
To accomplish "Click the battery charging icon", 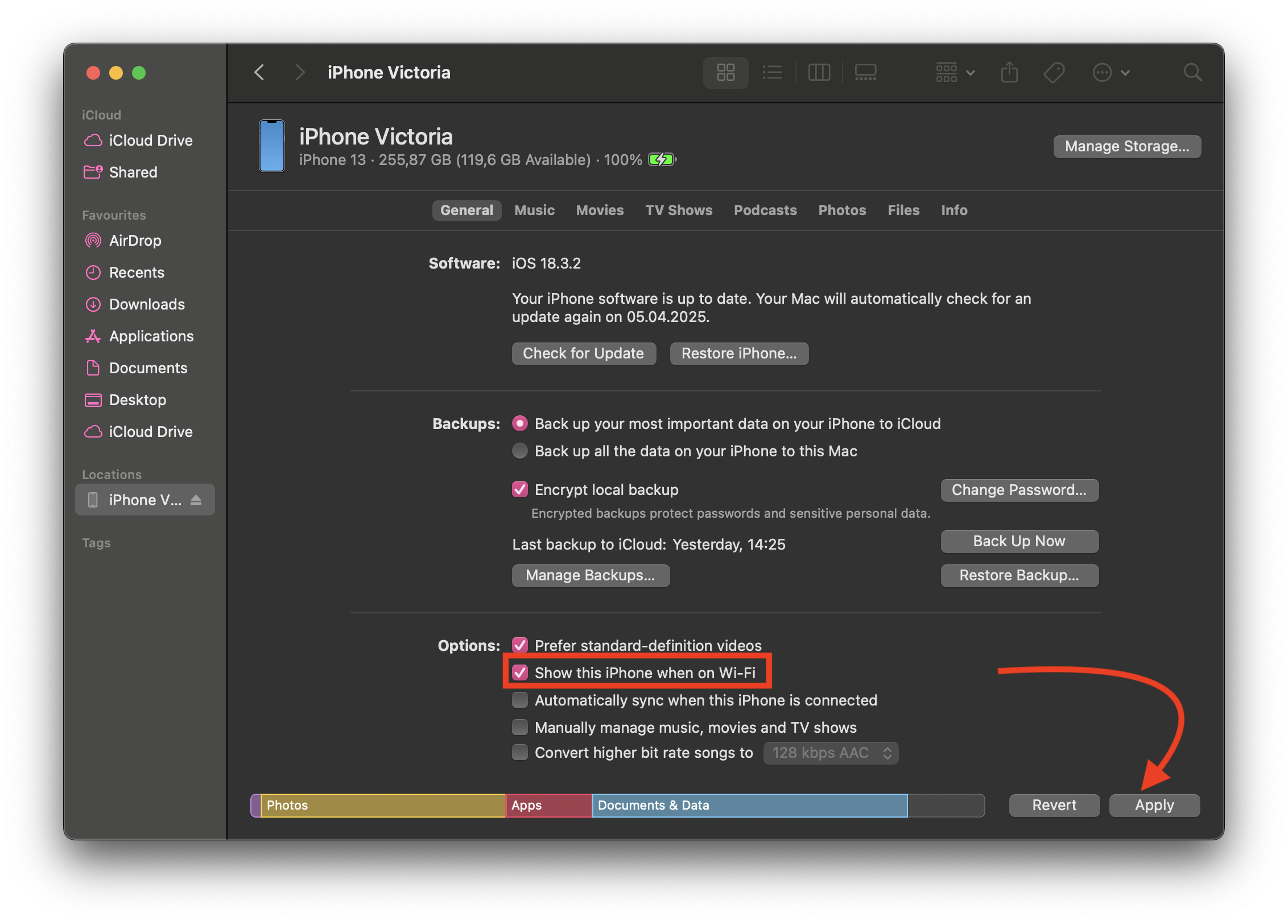I will point(662,160).
